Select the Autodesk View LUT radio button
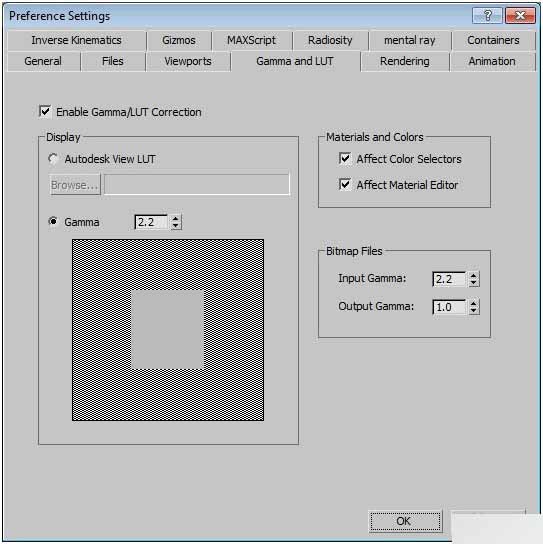The width and height of the screenshot is (543, 544). pyautogui.click(x=53, y=159)
